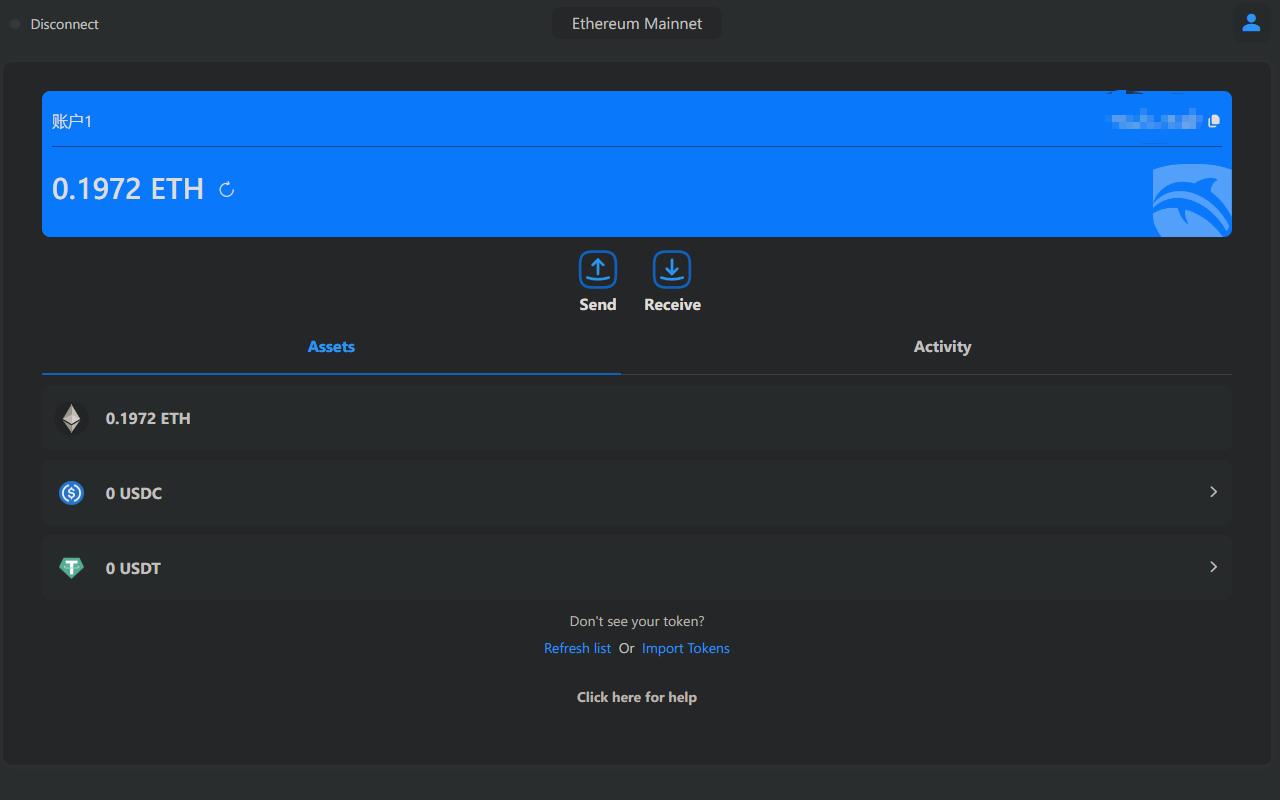Refresh the ETH balance icon
The width and height of the screenshot is (1280, 800).
[227, 189]
